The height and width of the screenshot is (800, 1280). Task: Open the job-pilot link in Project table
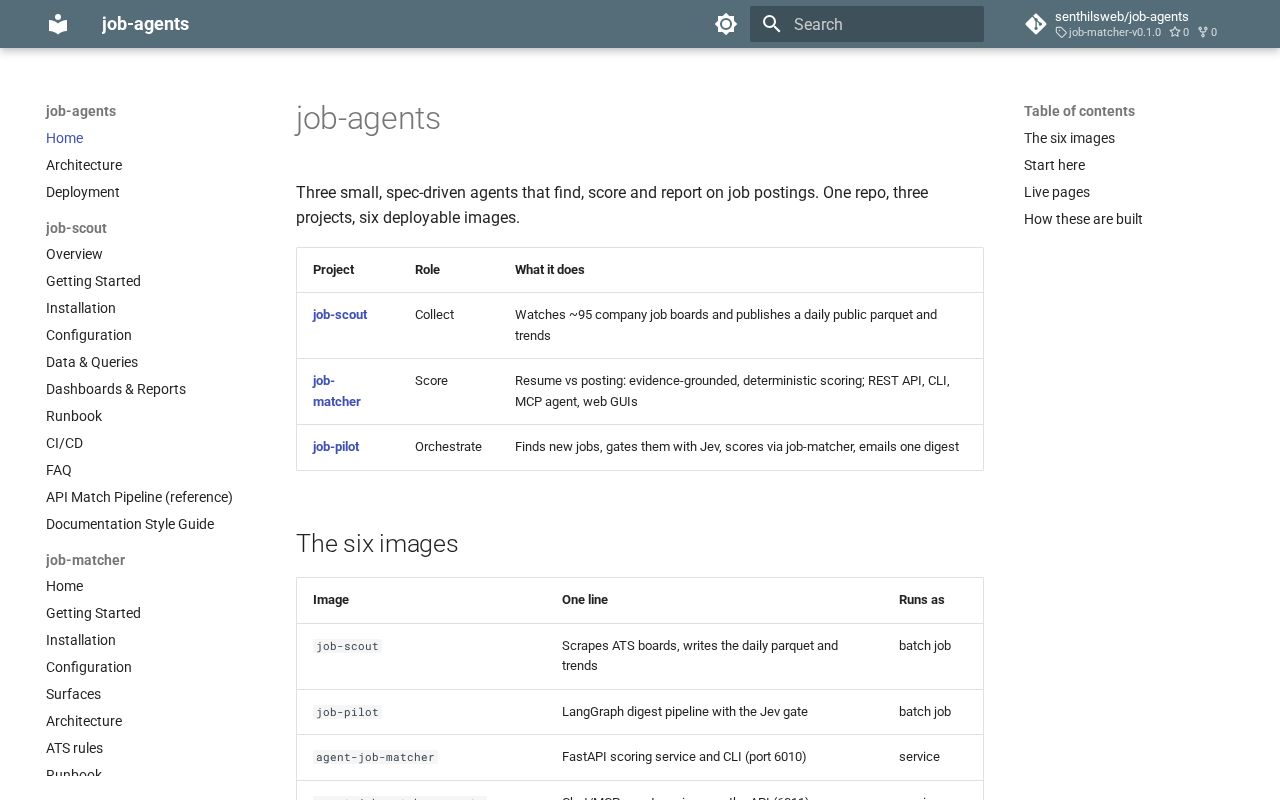tap(336, 446)
